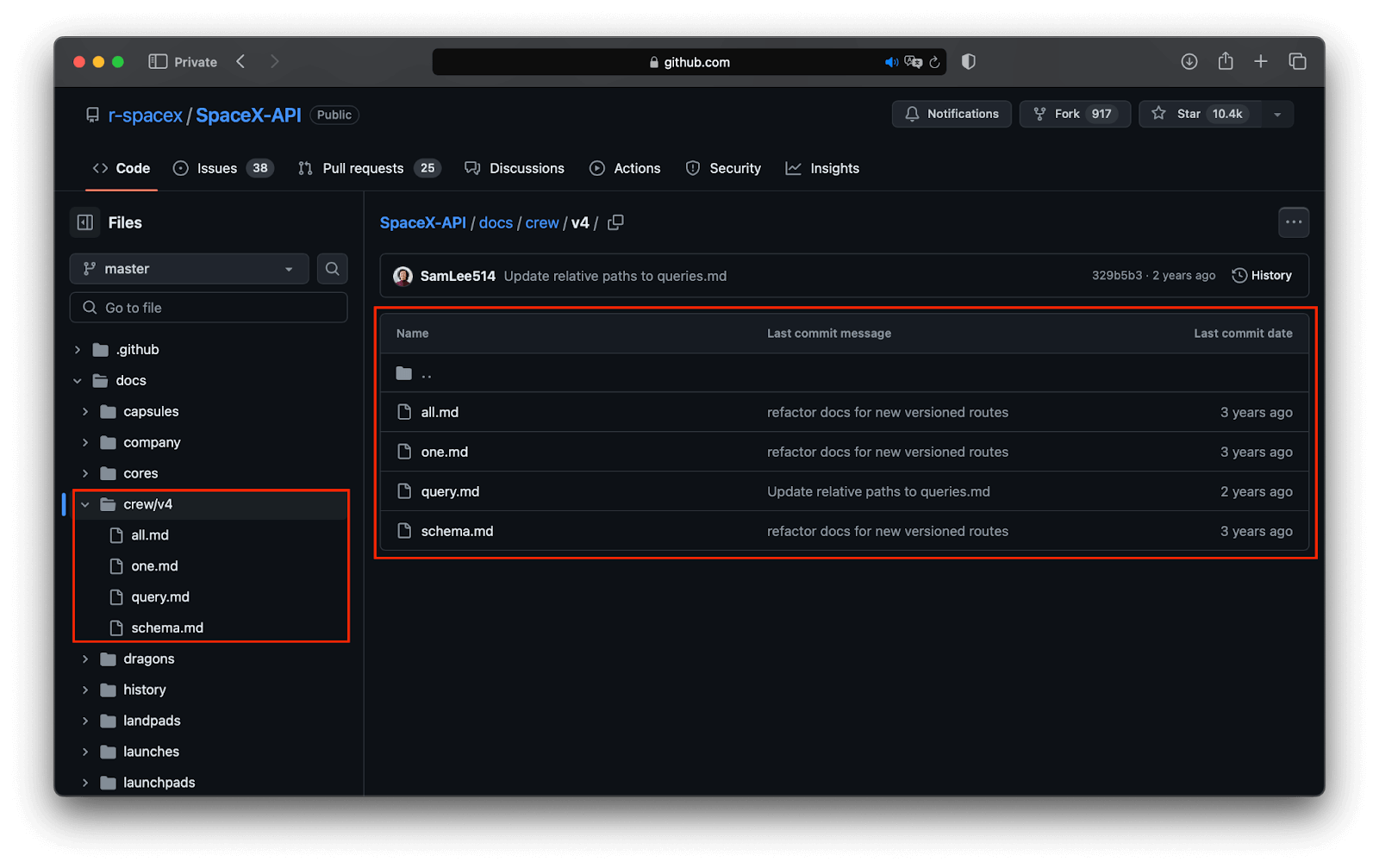Go forward with browser forward arrow
The width and height of the screenshot is (1379, 868).
(274, 61)
